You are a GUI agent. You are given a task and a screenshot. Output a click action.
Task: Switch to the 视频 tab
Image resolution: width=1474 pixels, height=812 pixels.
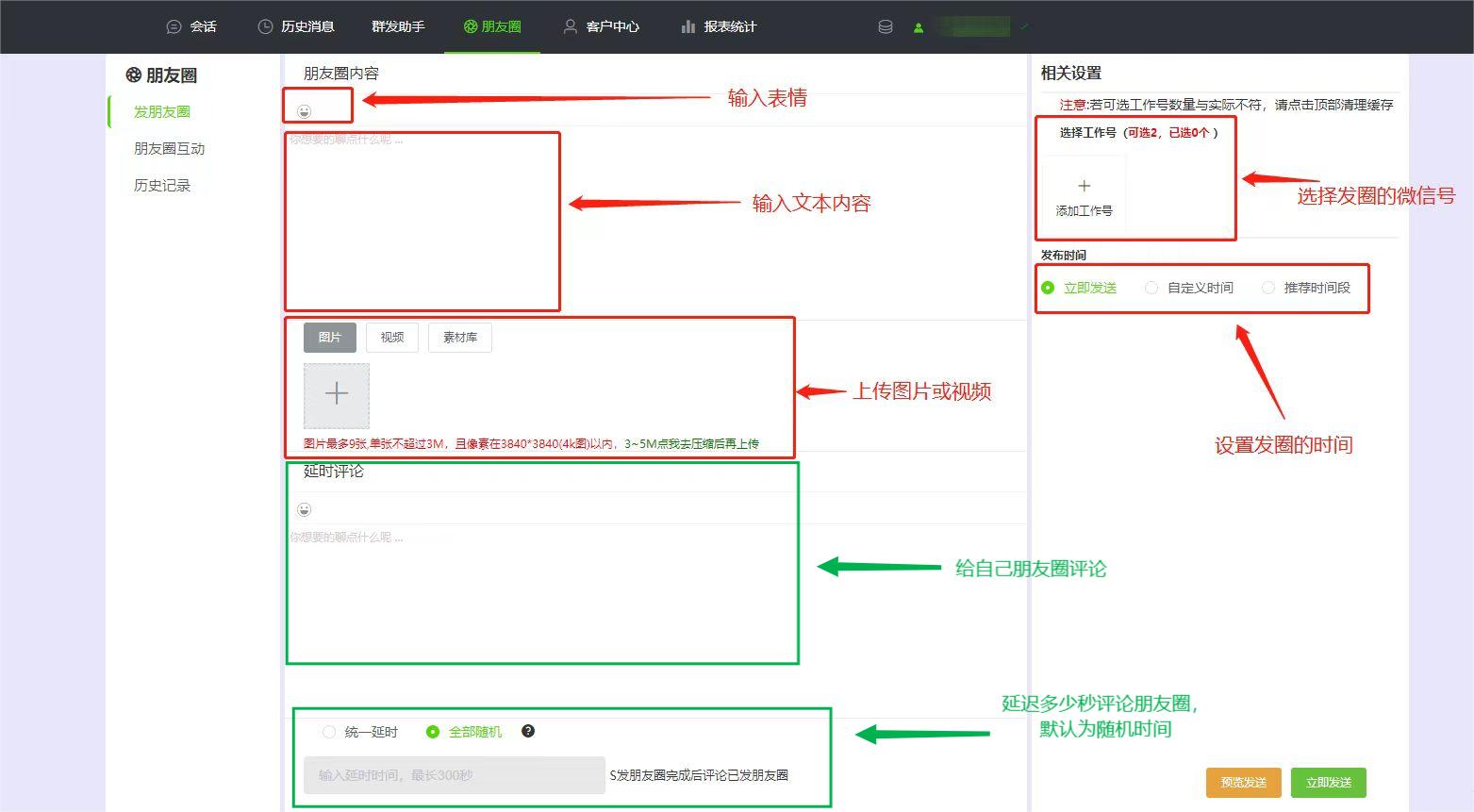[391, 337]
